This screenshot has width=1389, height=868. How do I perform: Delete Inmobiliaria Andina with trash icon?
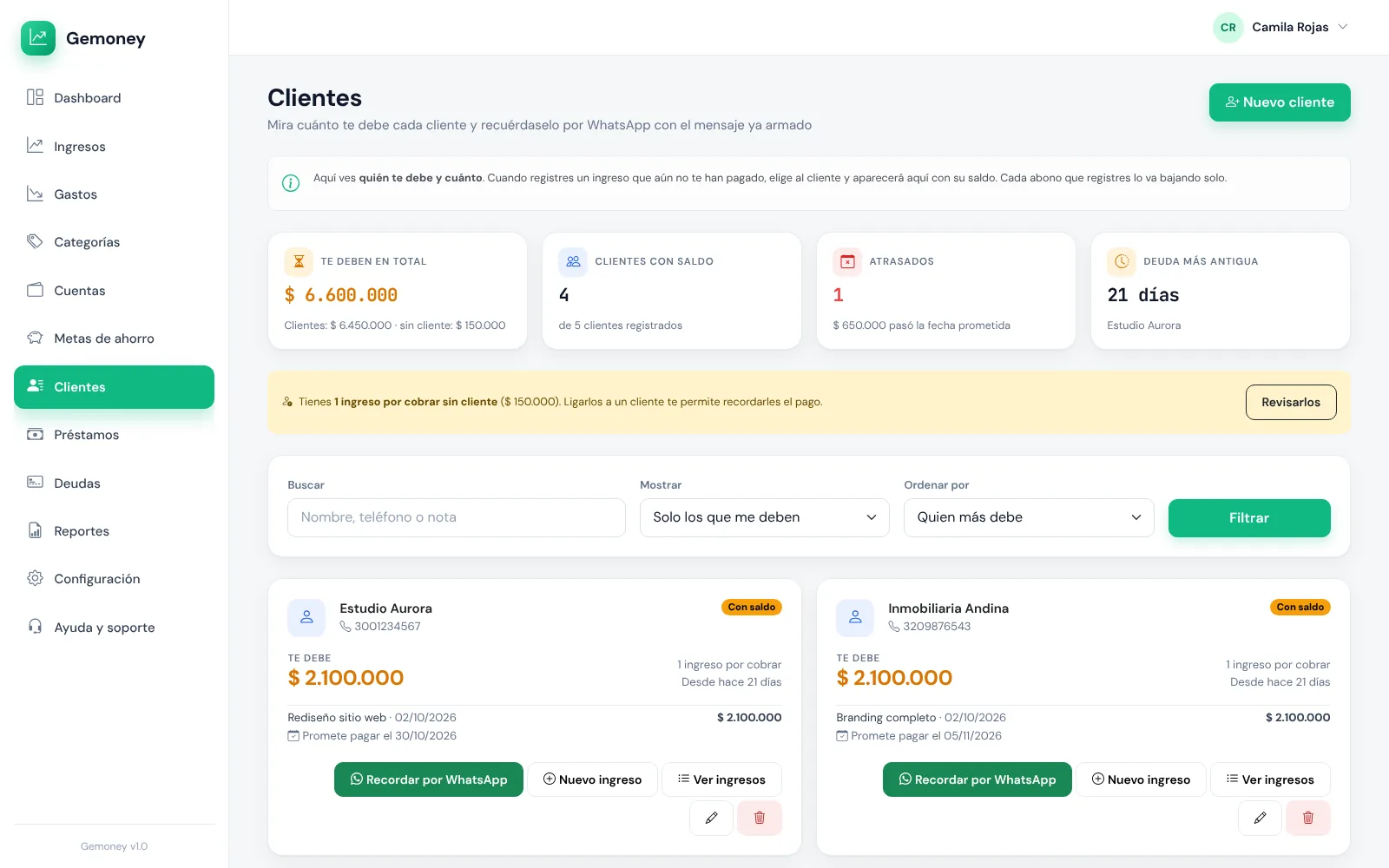click(x=1308, y=818)
